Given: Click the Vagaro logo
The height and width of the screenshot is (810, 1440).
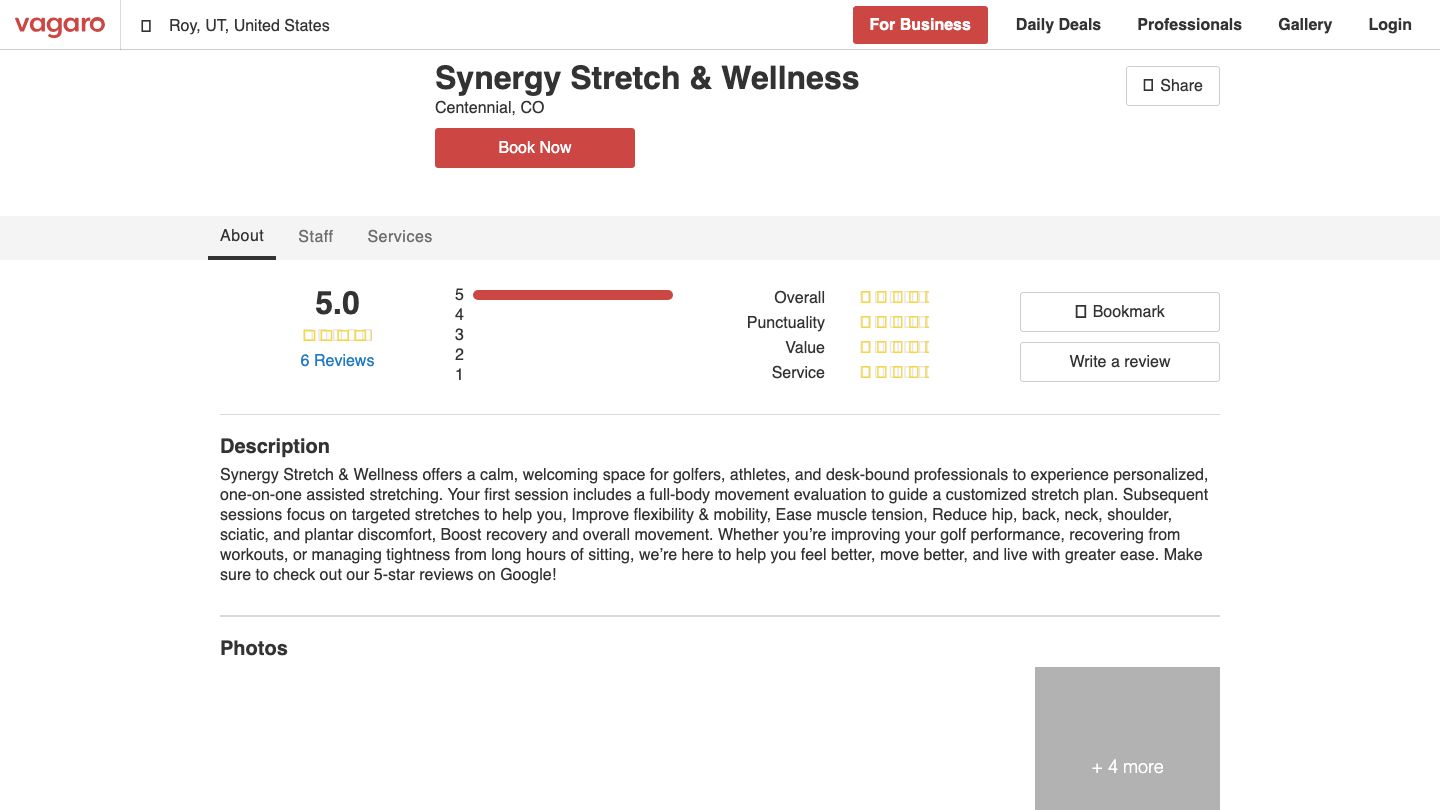Looking at the screenshot, I should click(x=59, y=26).
